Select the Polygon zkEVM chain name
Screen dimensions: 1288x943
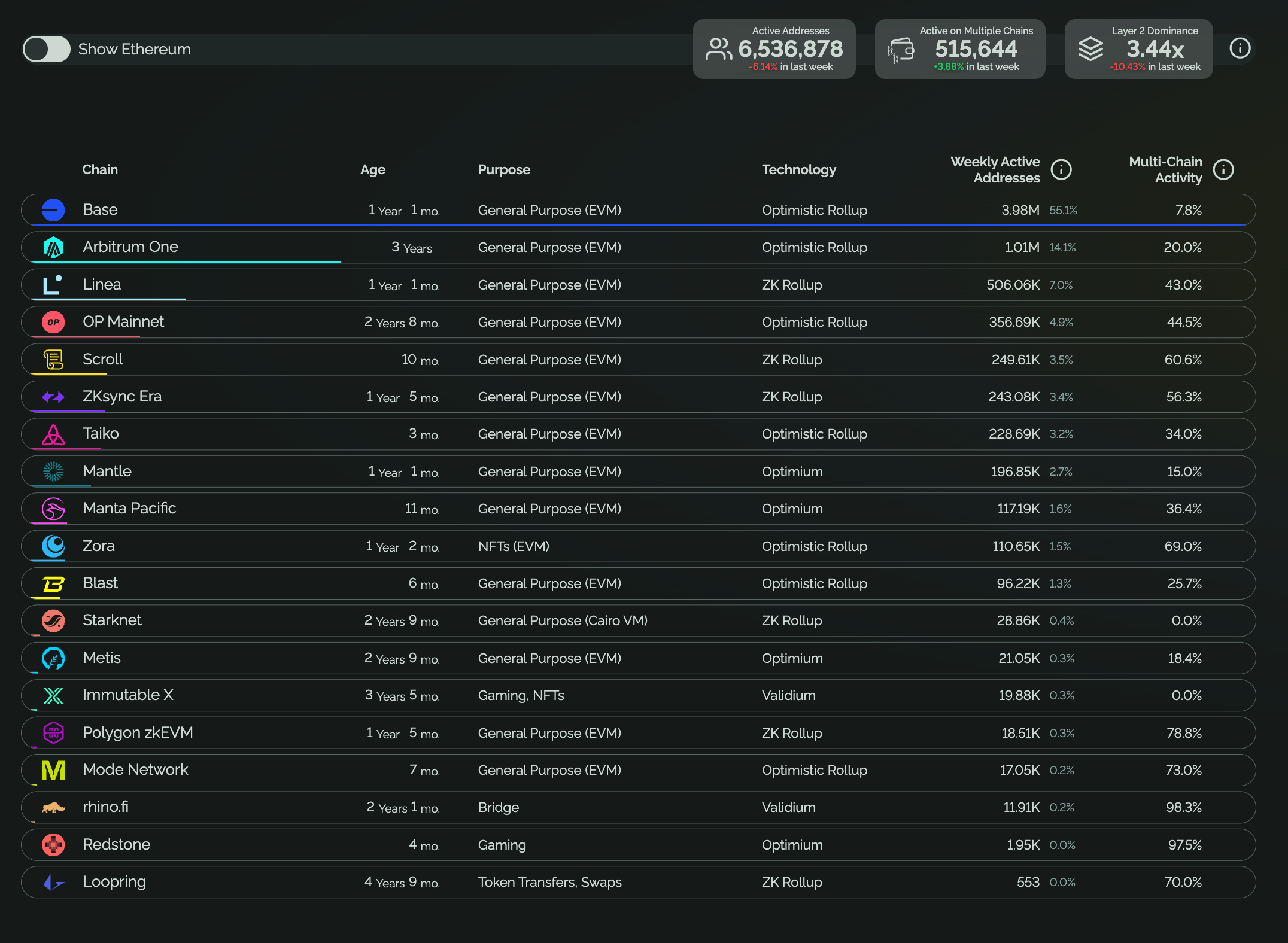138,733
